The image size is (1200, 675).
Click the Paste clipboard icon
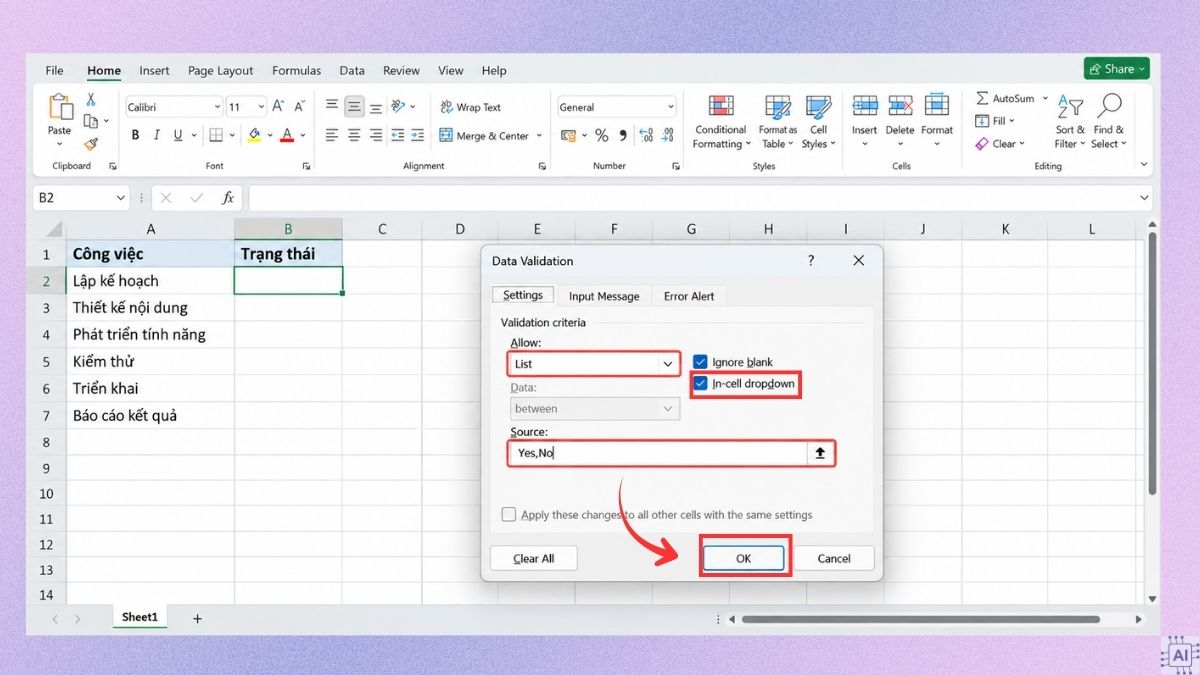click(x=60, y=106)
